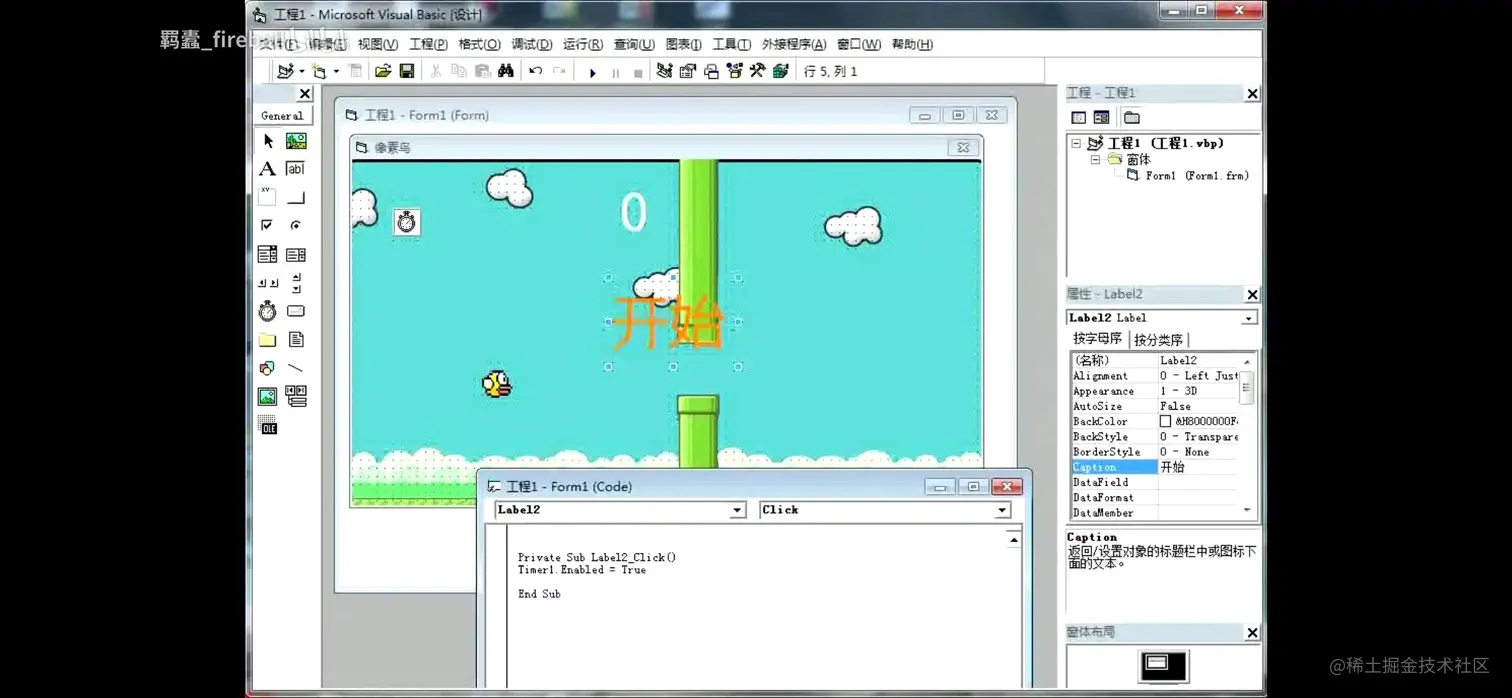
Task: Select the Shape control tool
Action: pyautogui.click(x=268, y=368)
